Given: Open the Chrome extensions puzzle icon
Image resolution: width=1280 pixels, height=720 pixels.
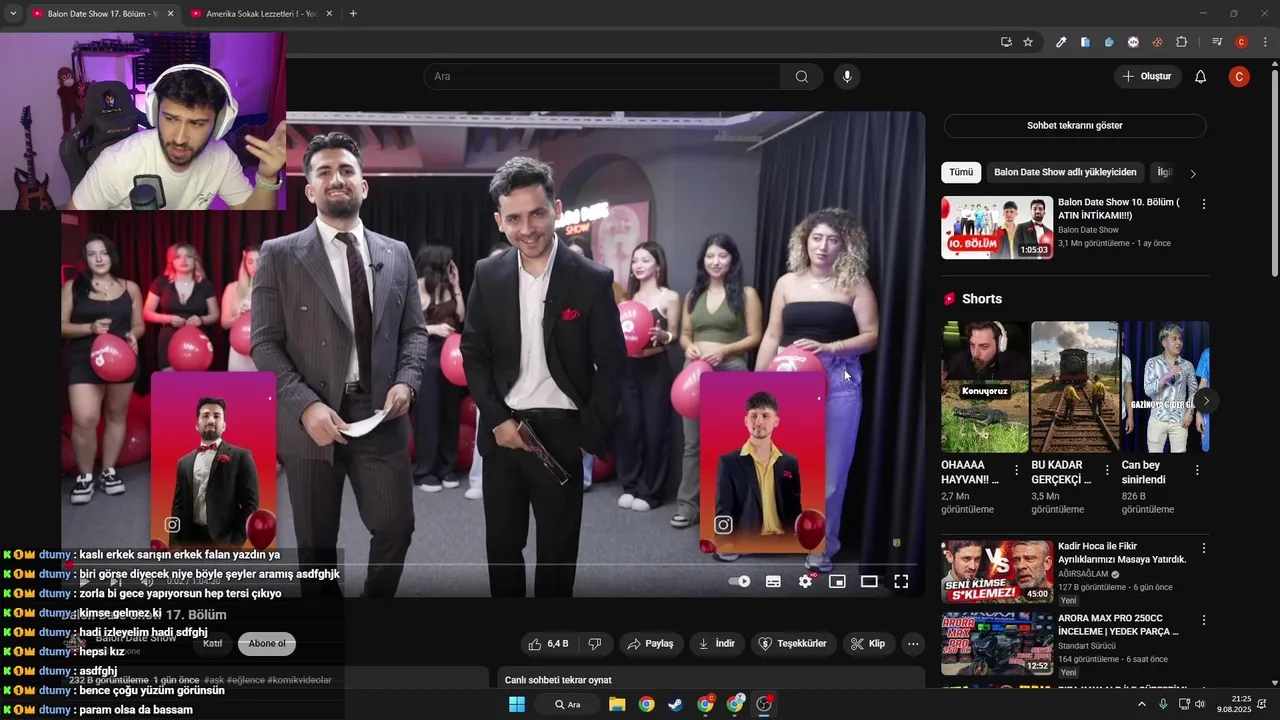Looking at the screenshot, I should (1181, 42).
